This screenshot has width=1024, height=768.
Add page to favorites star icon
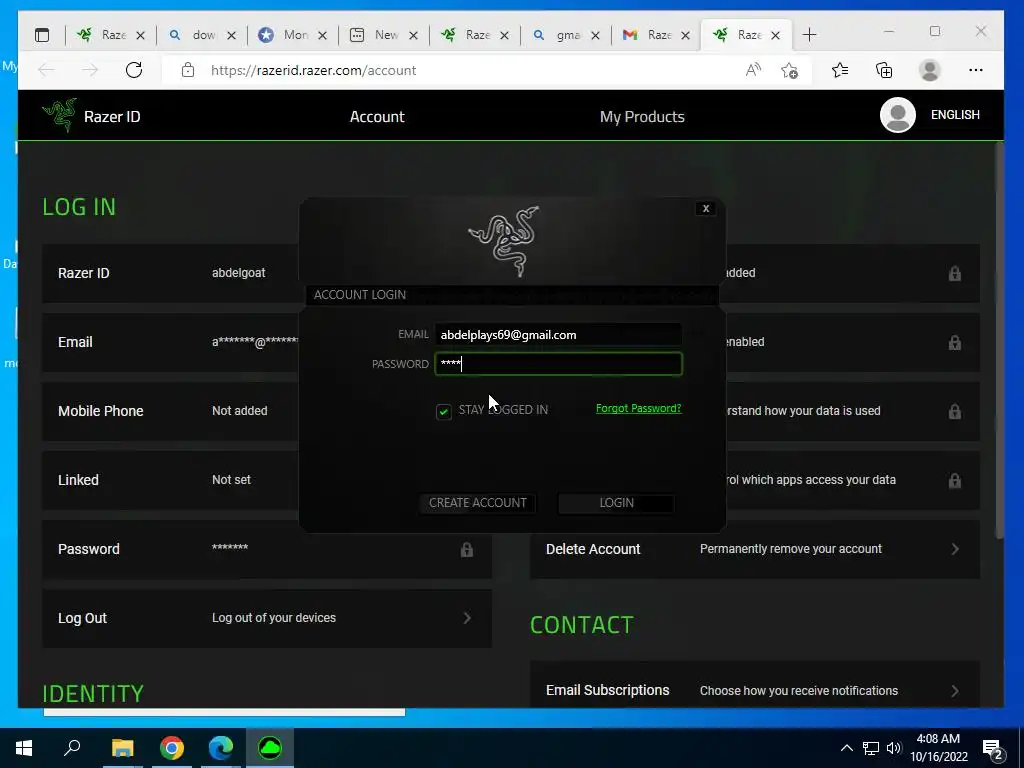[x=789, y=70]
